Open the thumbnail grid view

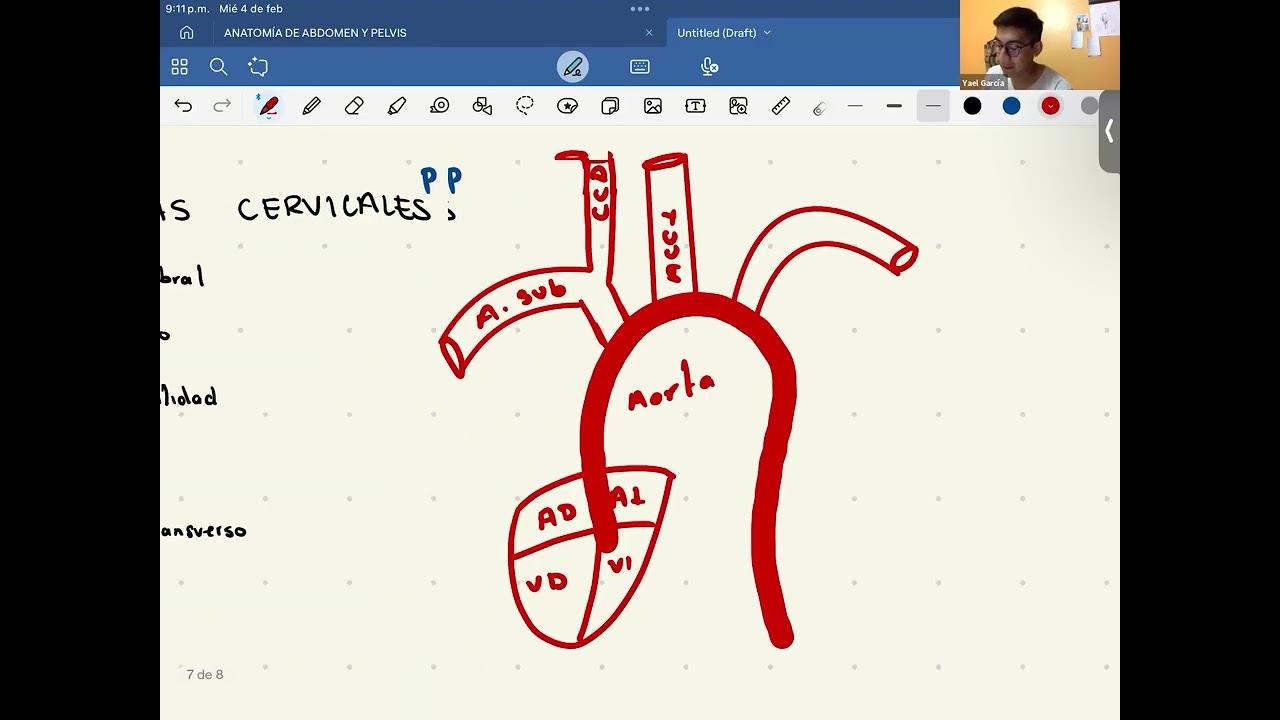coord(180,67)
